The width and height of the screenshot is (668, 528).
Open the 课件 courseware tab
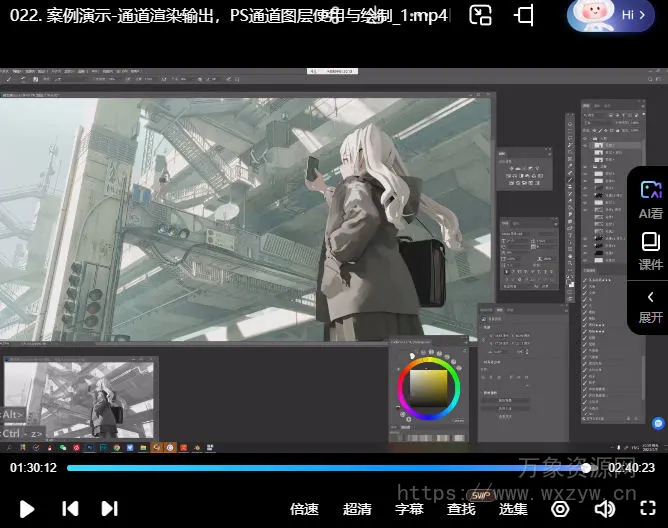coord(650,251)
